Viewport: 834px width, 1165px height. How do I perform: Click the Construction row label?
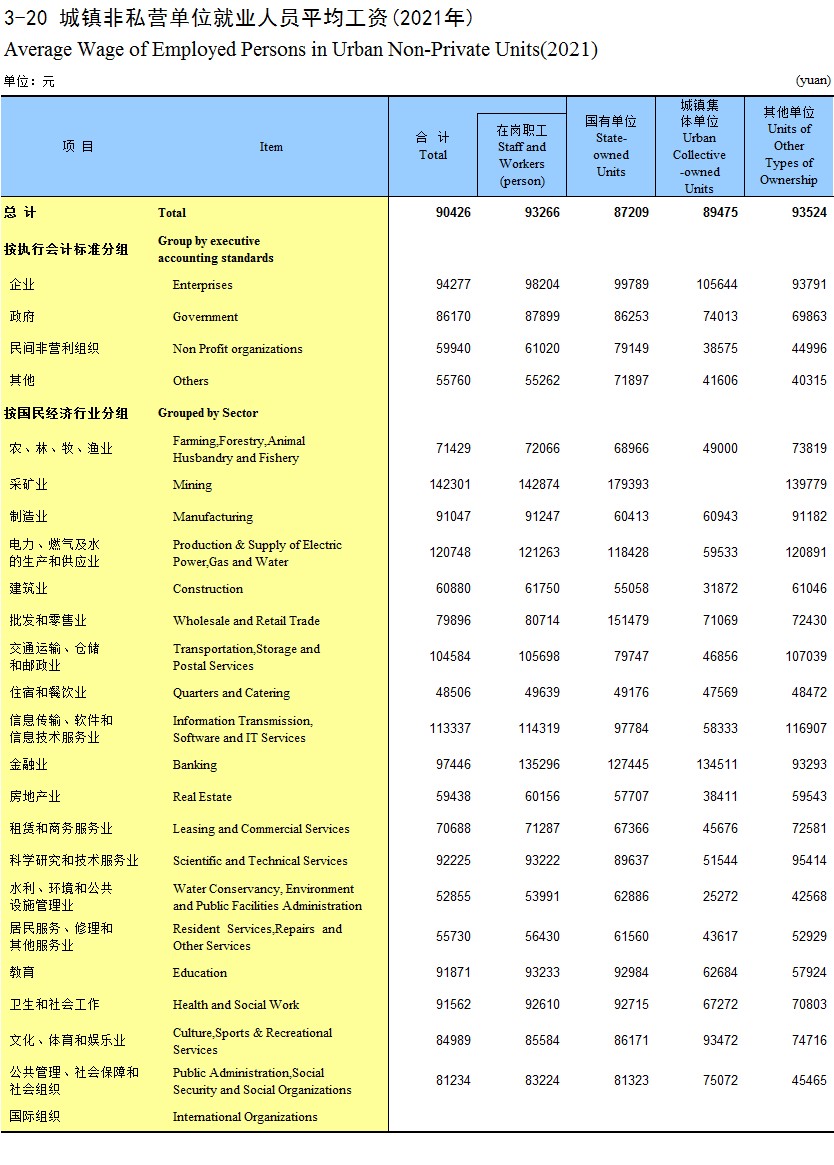207,589
